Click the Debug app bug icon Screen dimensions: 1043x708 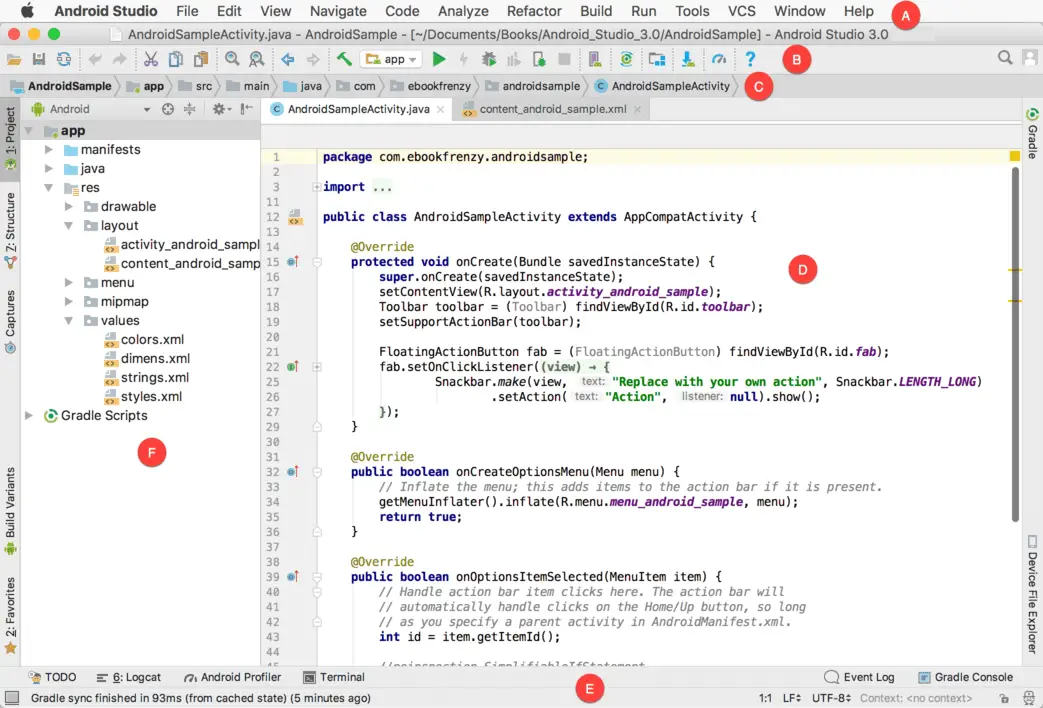point(489,60)
